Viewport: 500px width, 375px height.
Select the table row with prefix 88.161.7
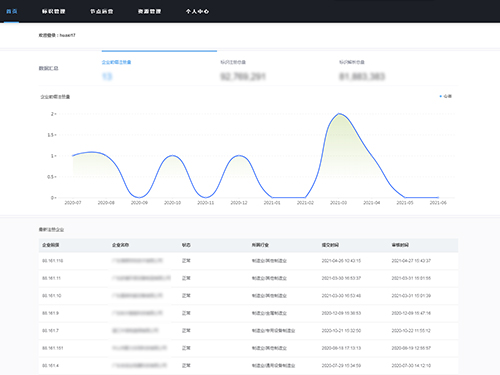pos(248,331)
